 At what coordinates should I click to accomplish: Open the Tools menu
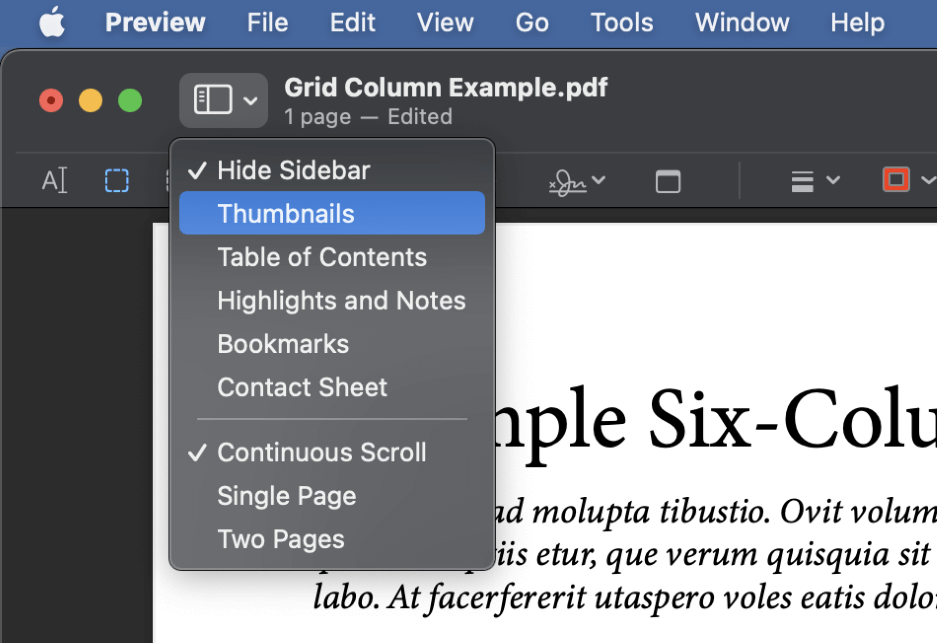point(621,22)
